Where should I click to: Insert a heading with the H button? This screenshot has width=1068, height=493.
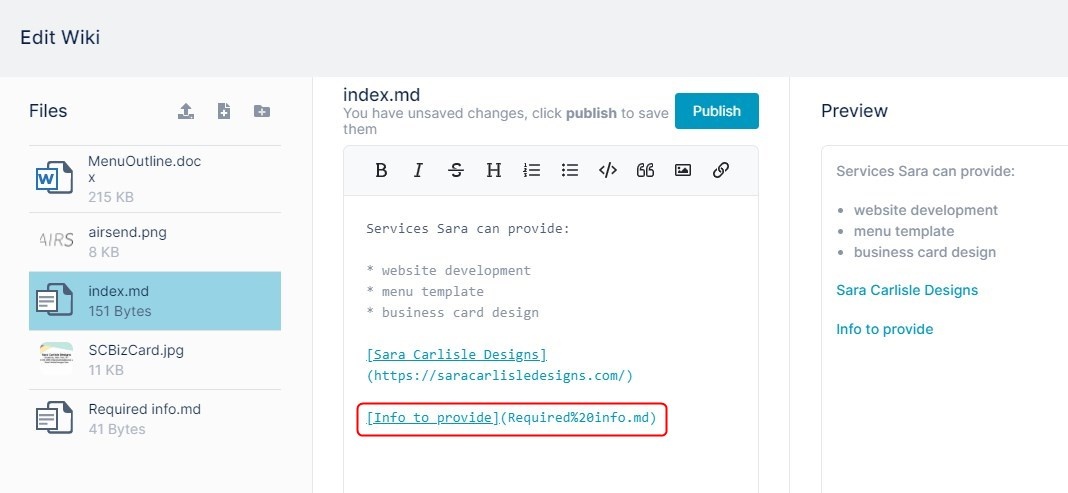494,170
